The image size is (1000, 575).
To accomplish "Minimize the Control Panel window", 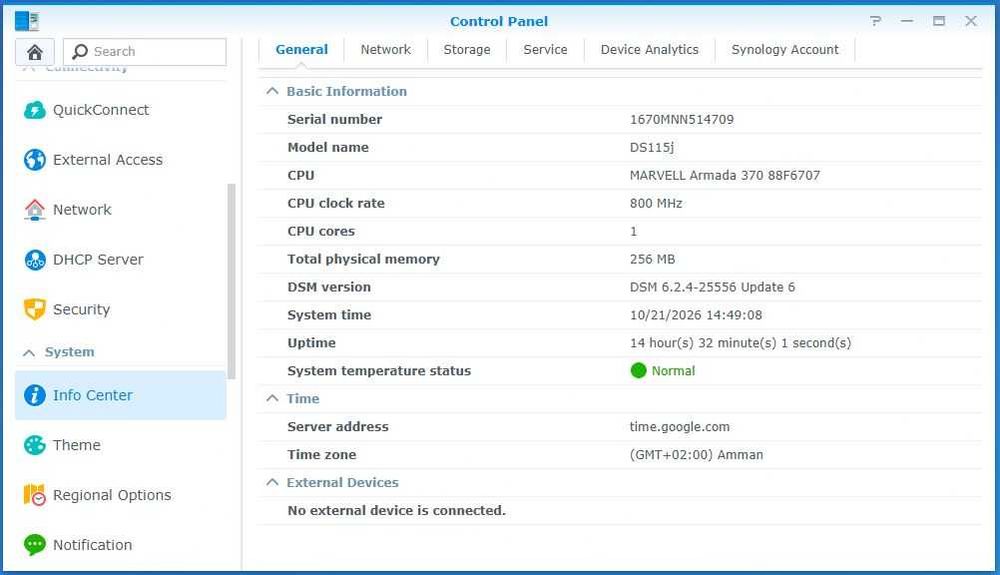I will tap(907, 21).
